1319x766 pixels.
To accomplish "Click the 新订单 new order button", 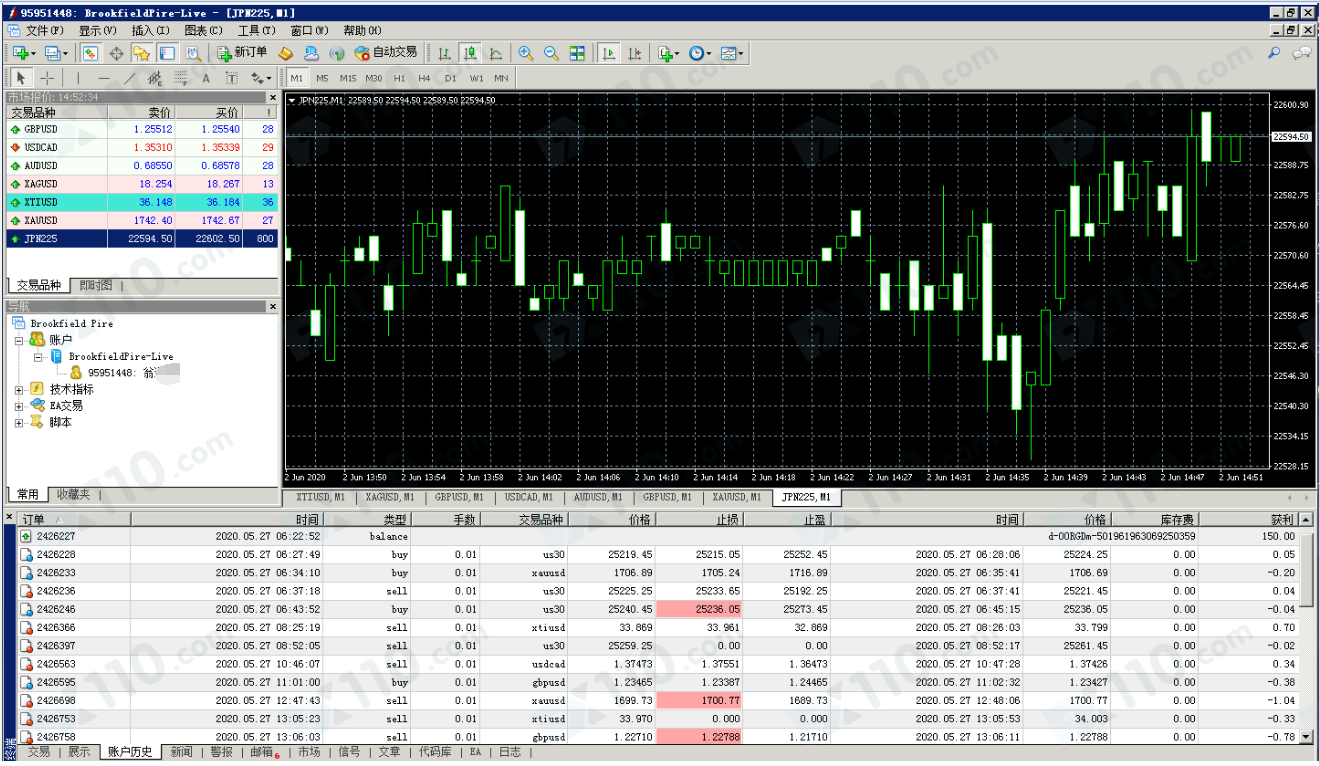I will [243, 53].
